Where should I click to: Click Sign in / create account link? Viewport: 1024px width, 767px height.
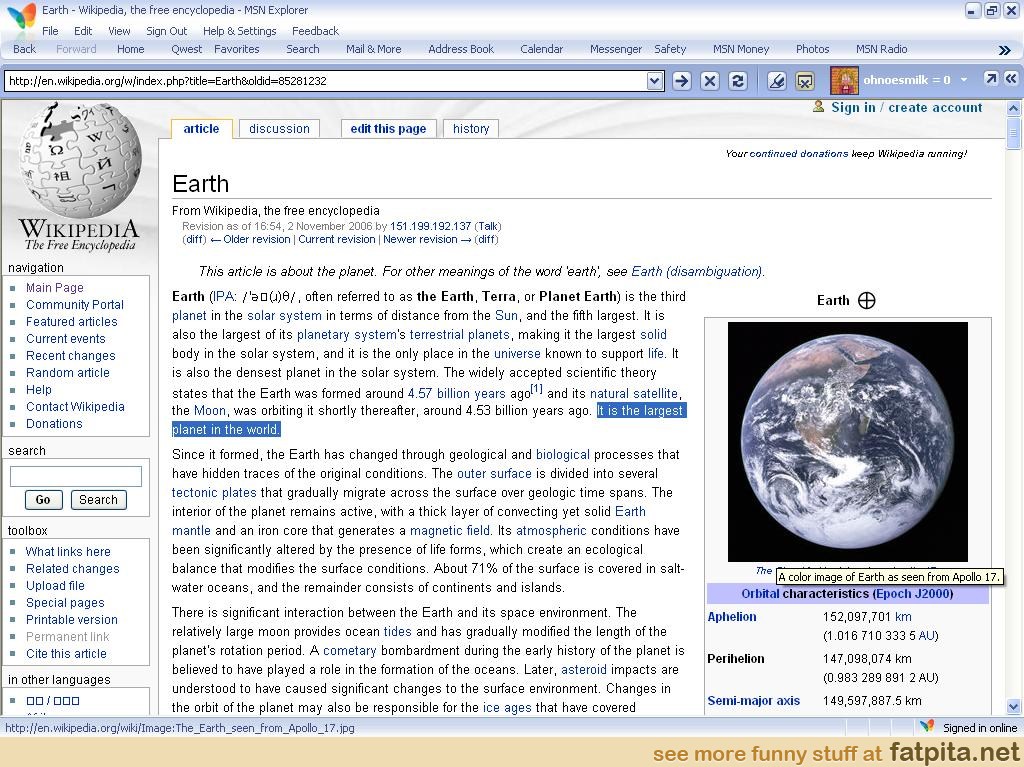[x=906, y=108]
